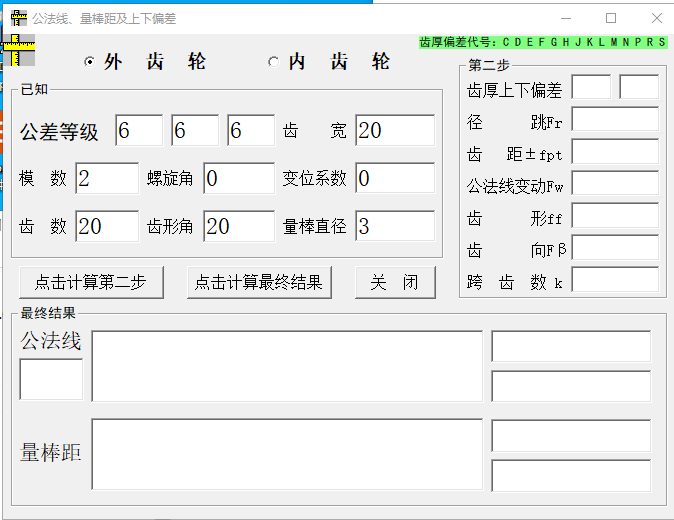Click the 齿宽 input field
This screenshot has height=520, width=674.
tap(395, 130)
